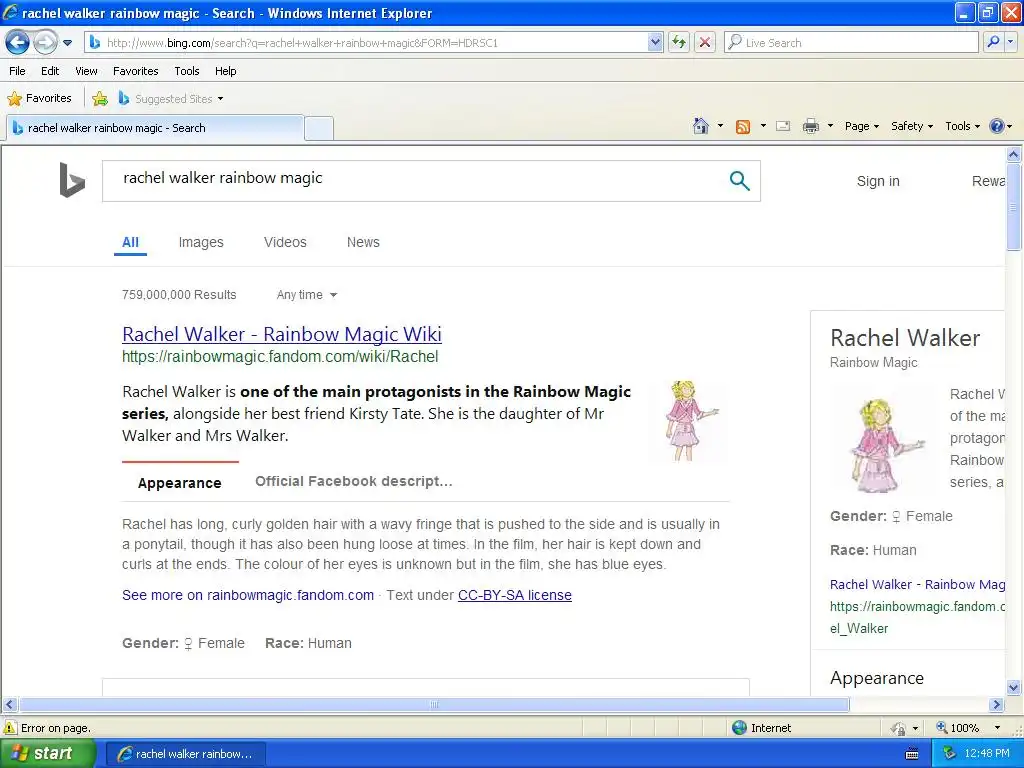Click the Read Mail icon
This screenshot has width=1024, height=768.
(x=783, y=126)
